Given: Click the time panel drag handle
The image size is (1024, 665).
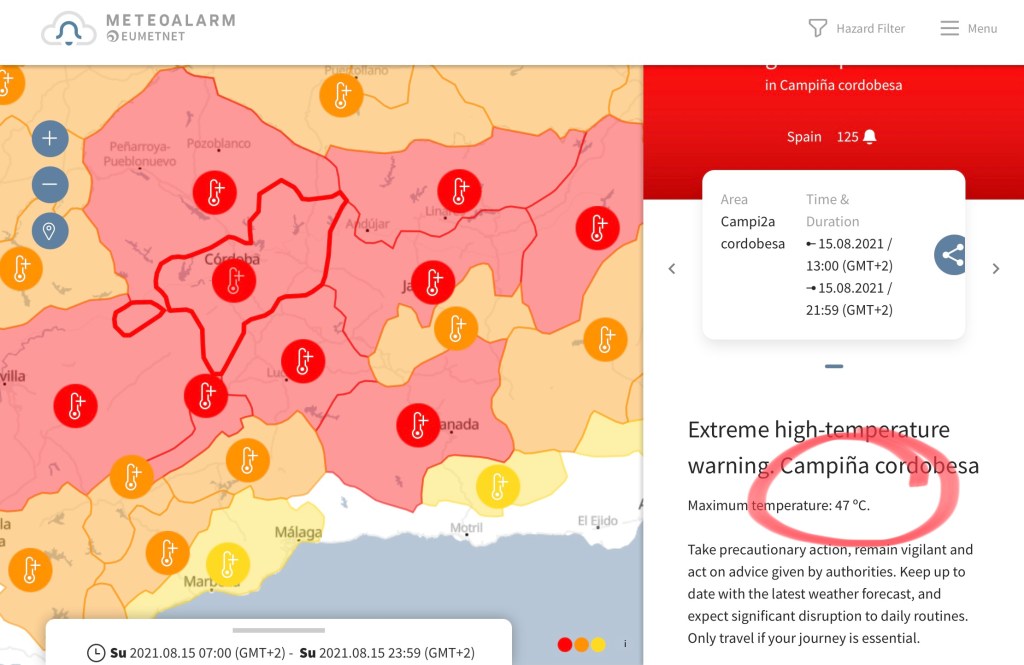Looking at the screenshot, I should 279,630.
